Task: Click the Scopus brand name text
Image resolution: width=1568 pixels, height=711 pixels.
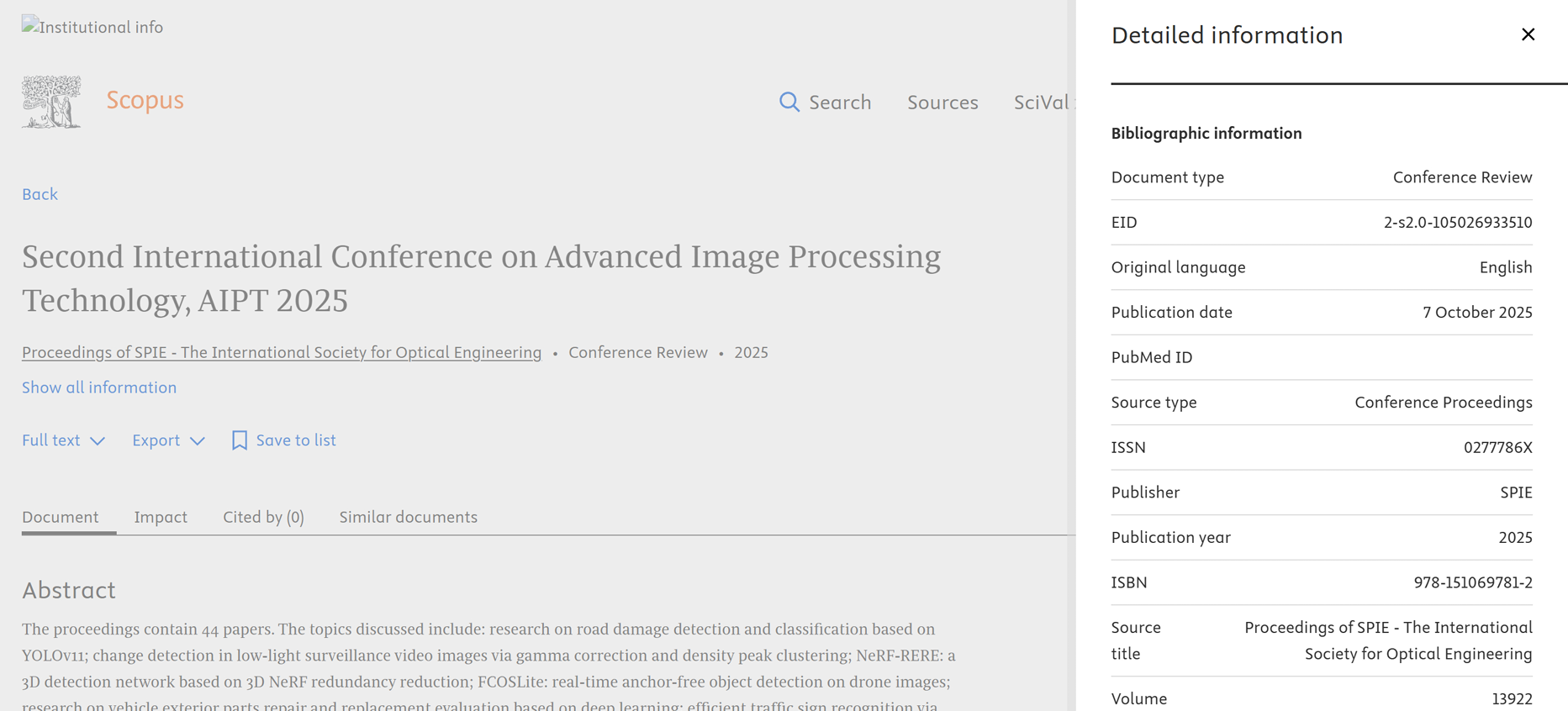Action: pyautogui.click(x=145, y=100)
